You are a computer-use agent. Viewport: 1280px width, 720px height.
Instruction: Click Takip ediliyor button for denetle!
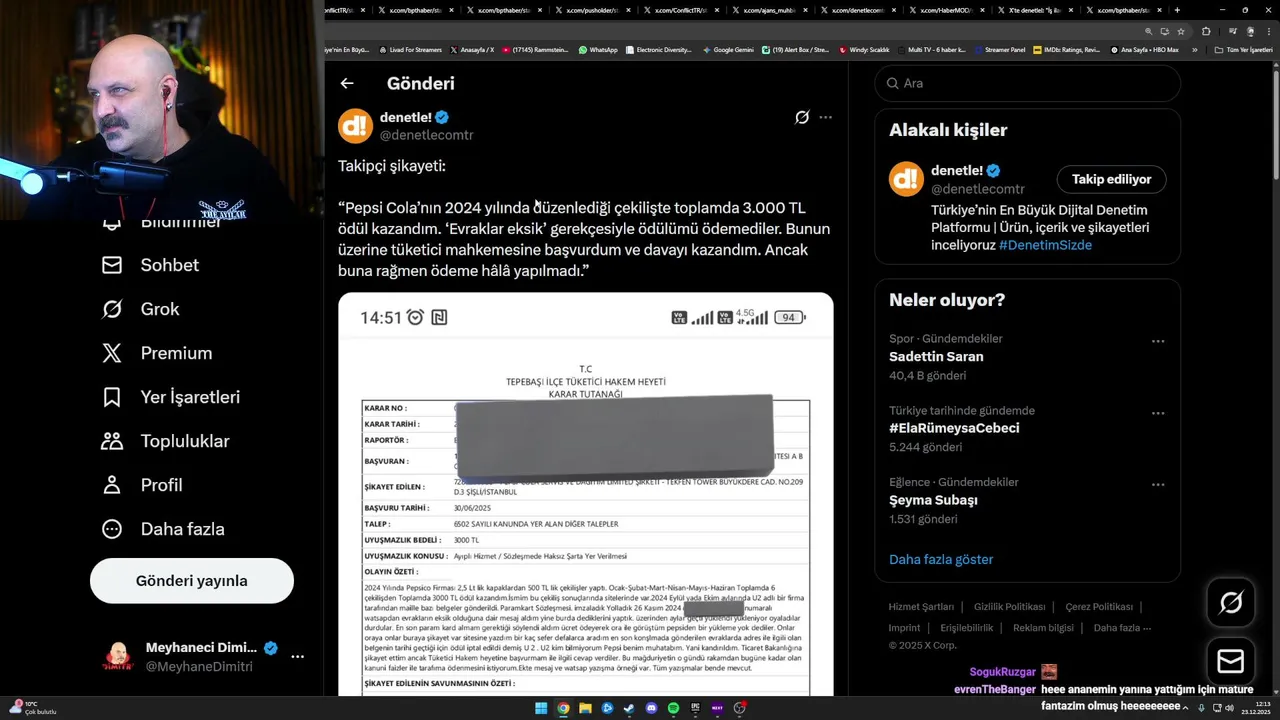tap(1111, 179)
